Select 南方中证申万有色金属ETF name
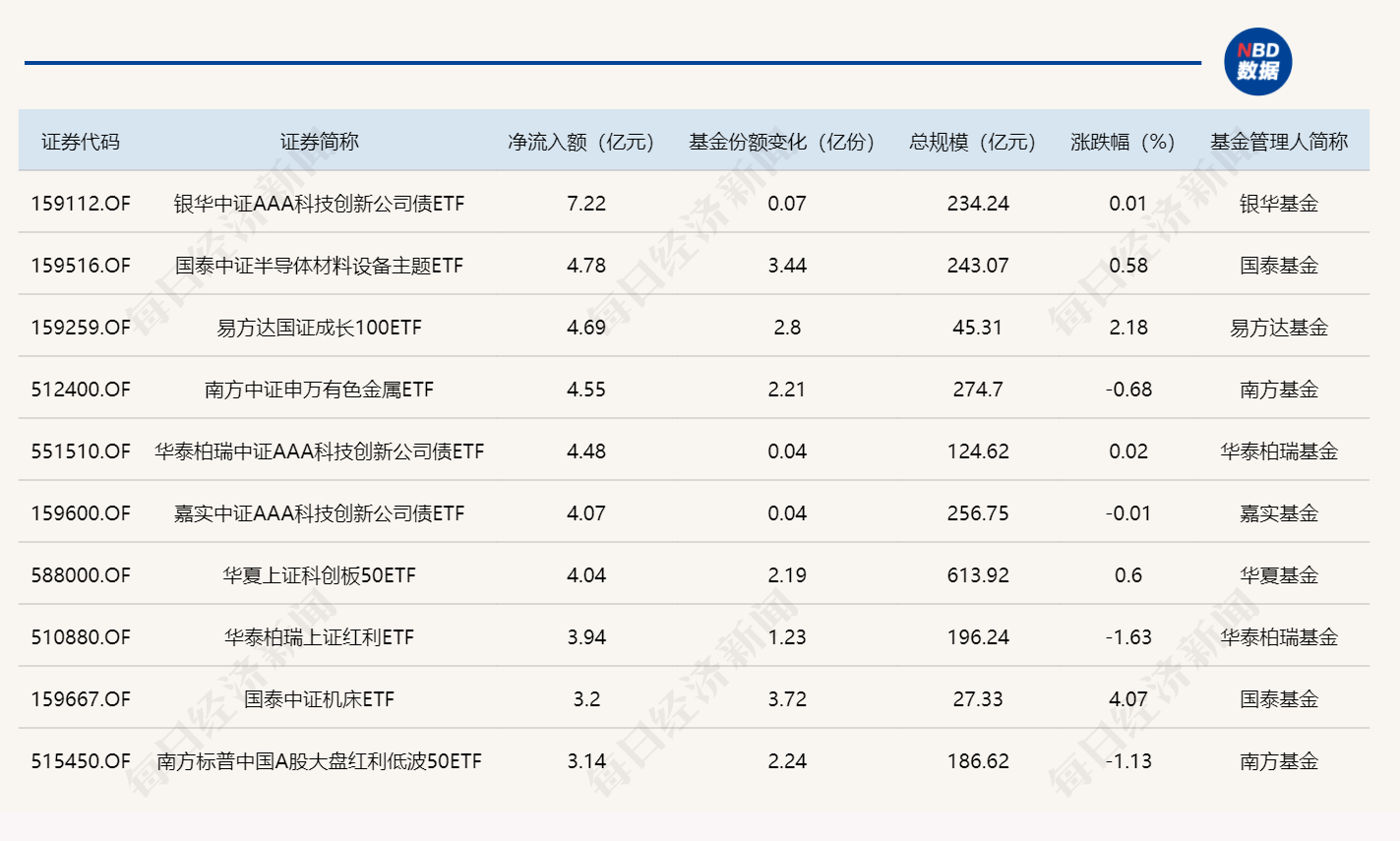1400x841 pixels. point(320,390)
